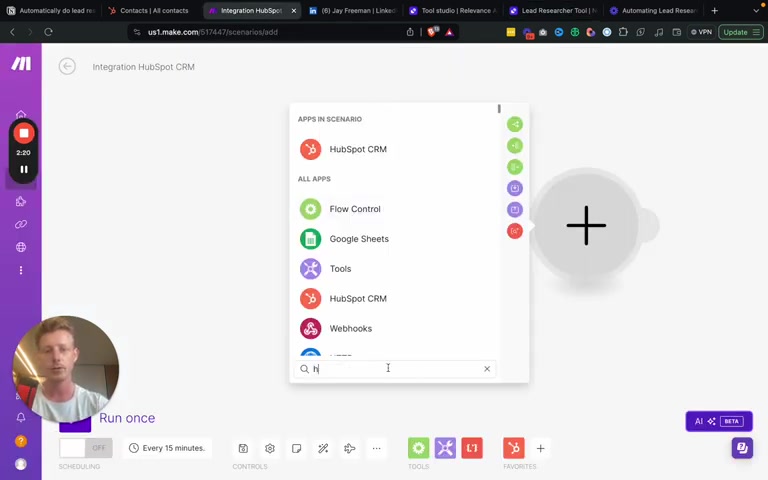768x480 pixels.
Task: Switch to the Automating Lead Resear tab
Action: (x=653, y=10)
